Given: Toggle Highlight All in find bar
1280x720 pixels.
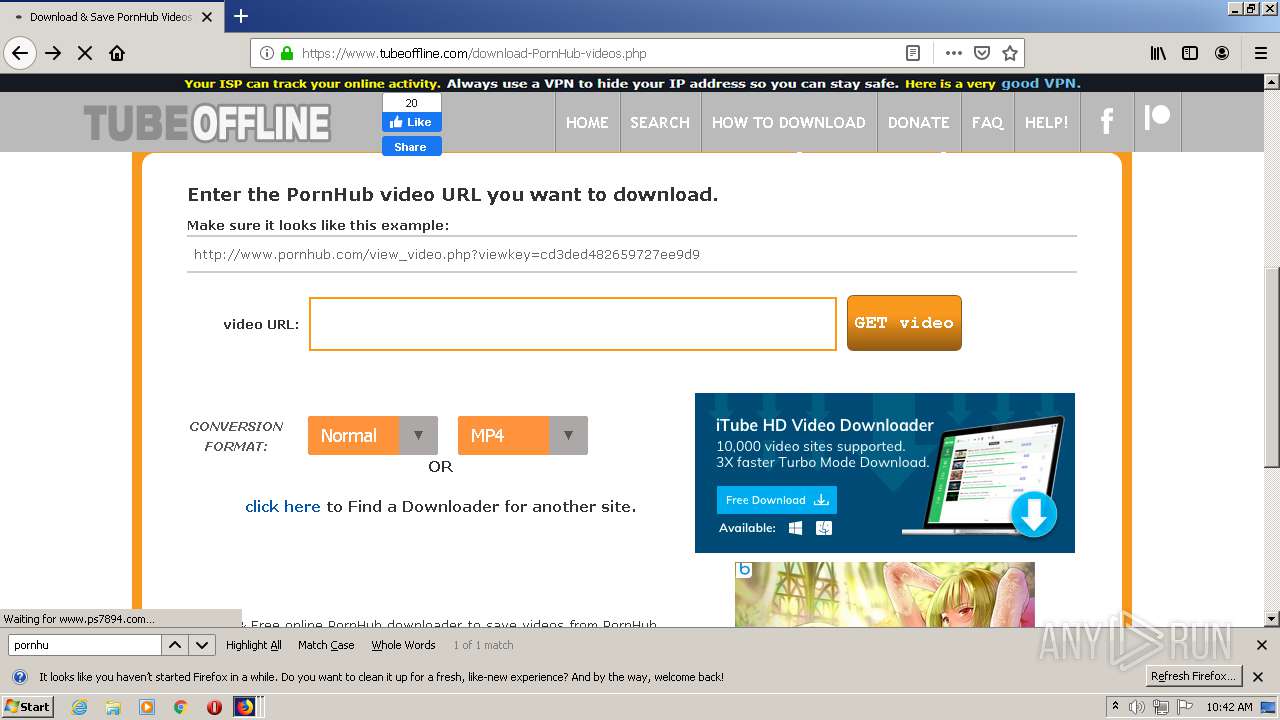Looking at the screenshot, I should [254, 645].
